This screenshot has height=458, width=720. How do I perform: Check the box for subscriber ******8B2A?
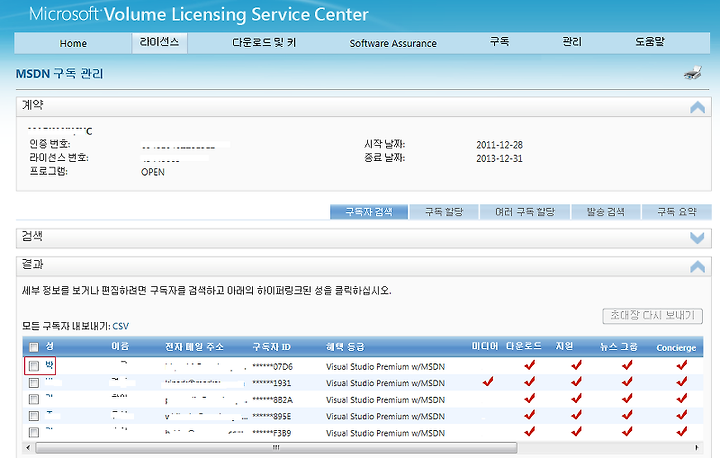point(34,399)
